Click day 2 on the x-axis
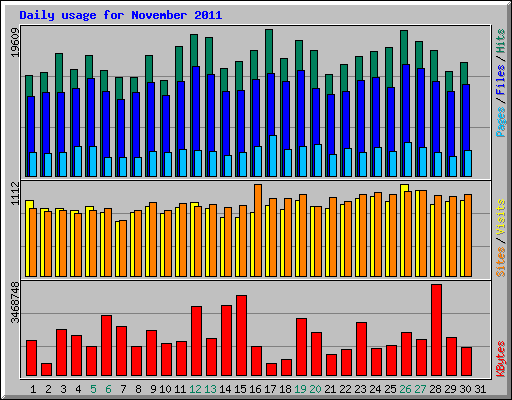The image size is (512, 400). [x=48, y=389]
